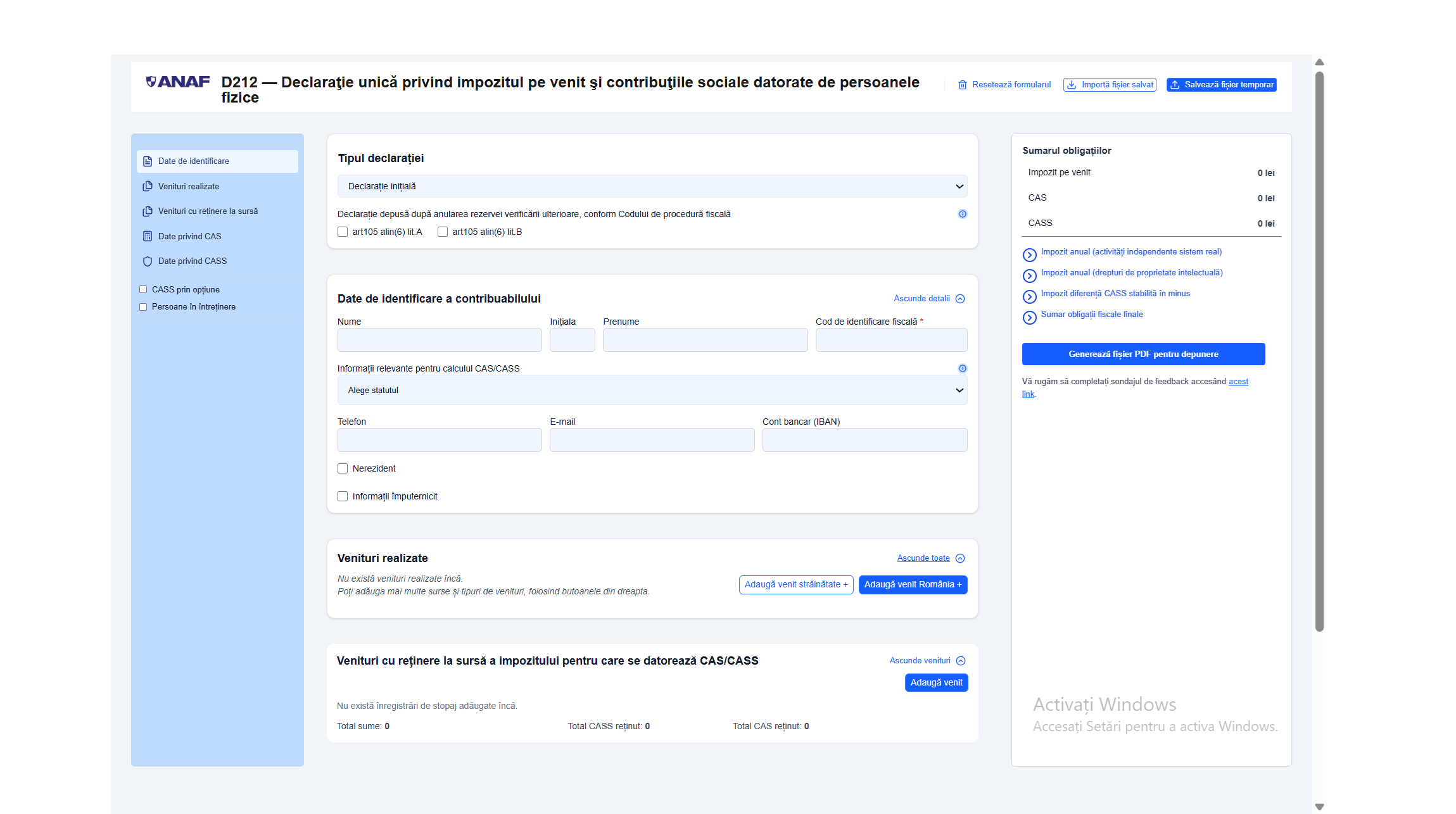Click the info icon beside procedura fiscală text
Screen dimensions: 1456x814
962,214
